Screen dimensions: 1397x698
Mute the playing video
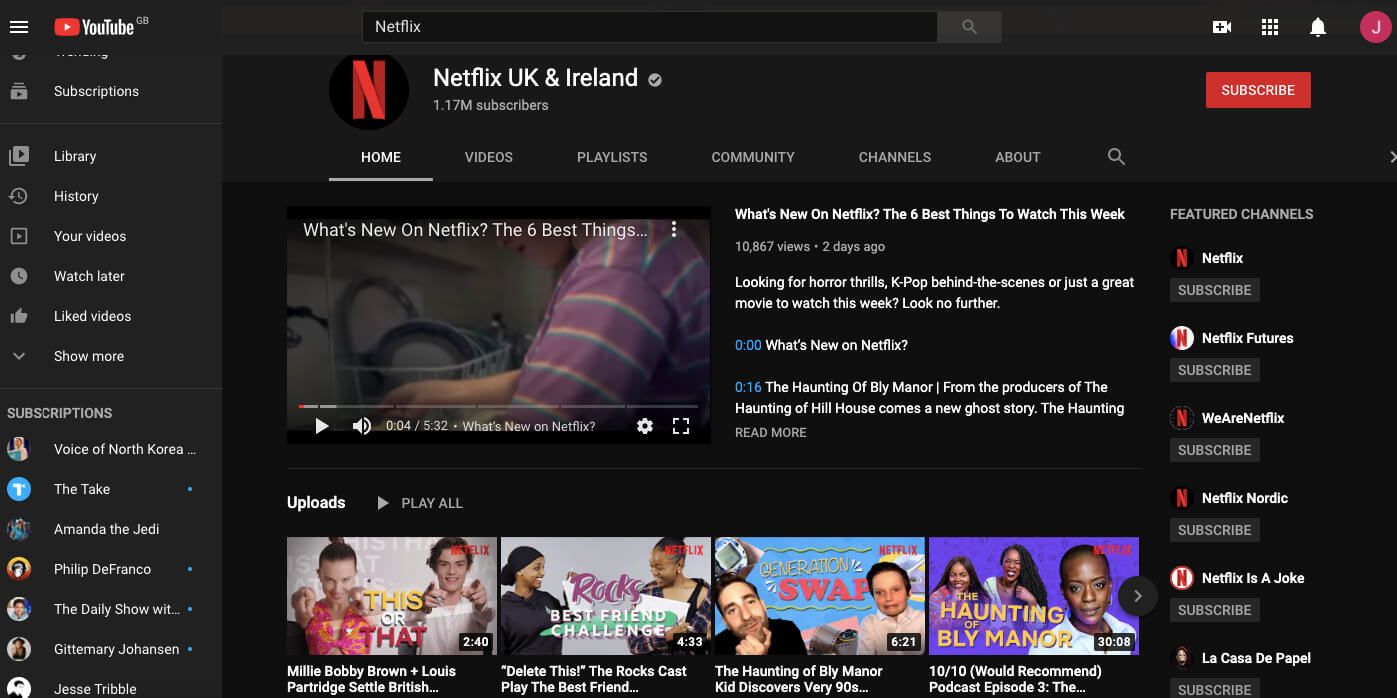[361, 426]
